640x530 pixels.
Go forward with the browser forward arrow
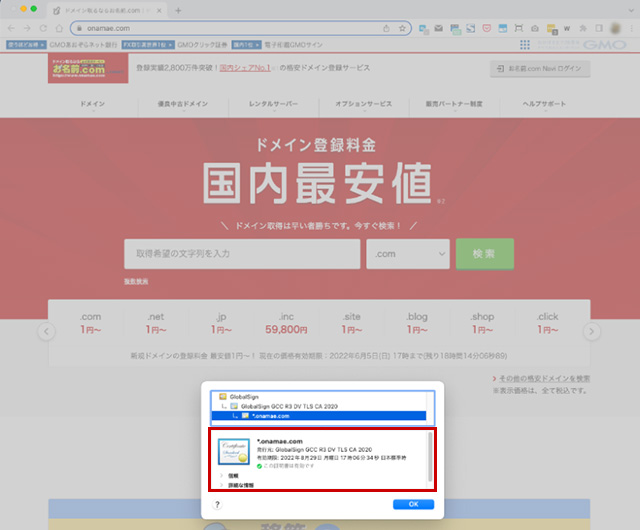click(x=27, y=28)
